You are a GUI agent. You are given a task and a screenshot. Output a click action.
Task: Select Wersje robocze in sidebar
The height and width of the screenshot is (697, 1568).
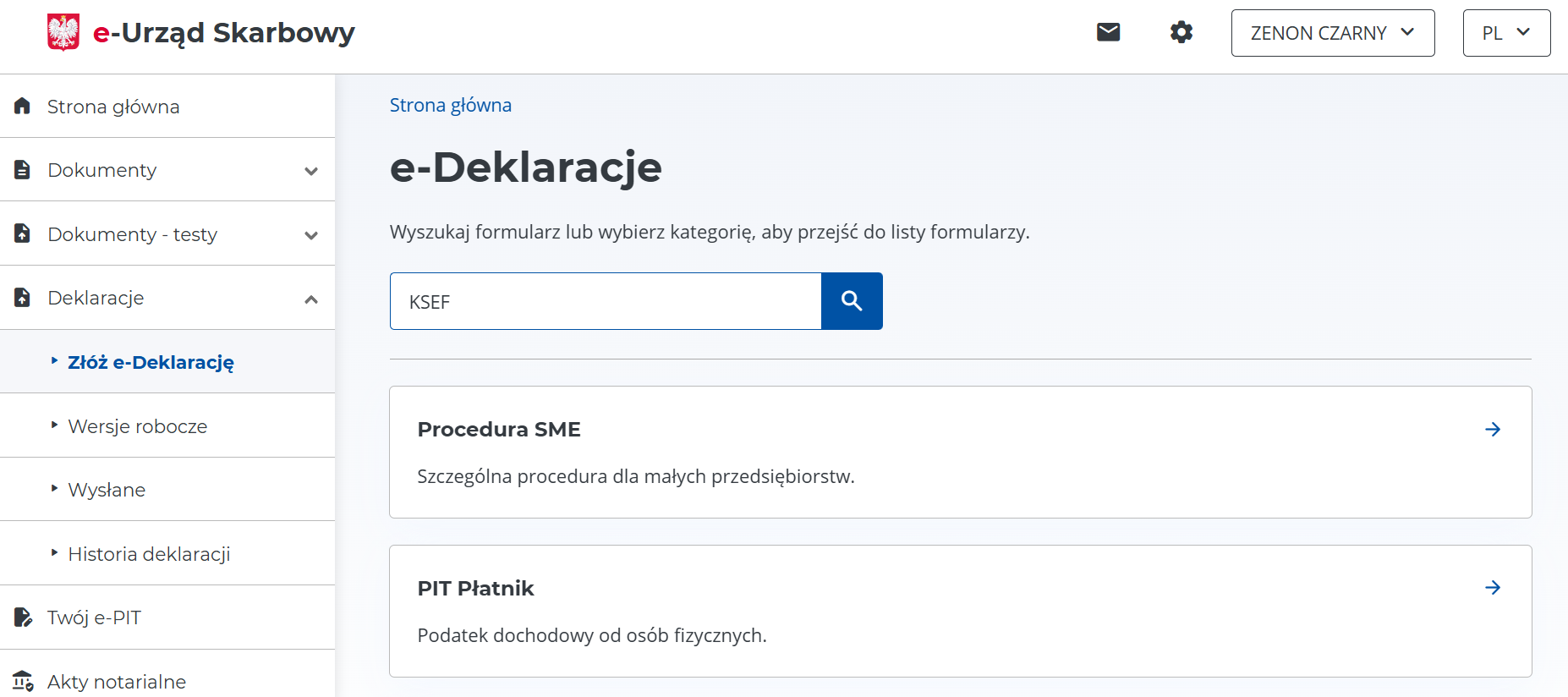point(138,426)
